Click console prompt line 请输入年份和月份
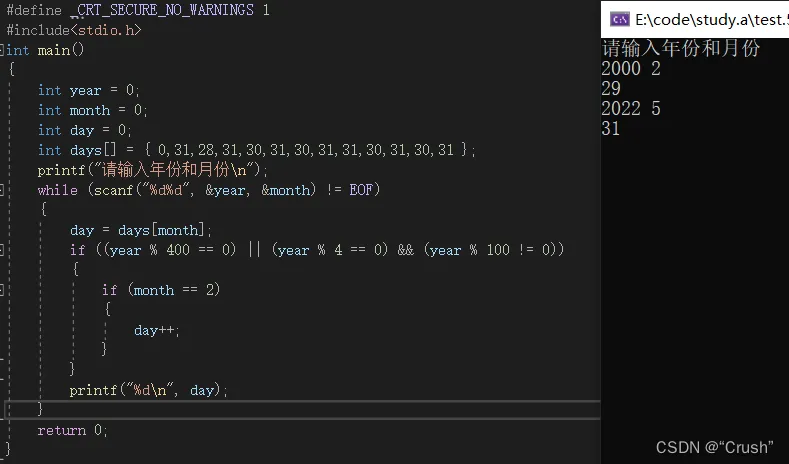Viewport: 789px width, 464px height. [681, 48]
